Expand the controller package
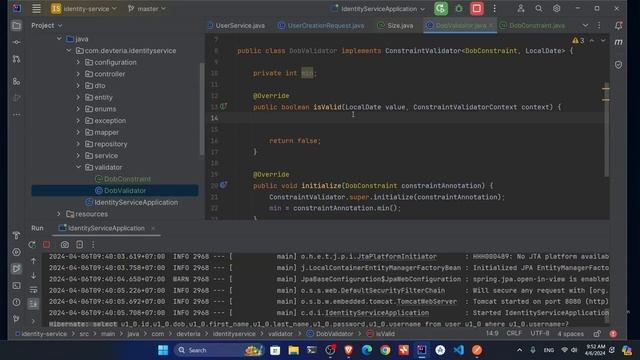Image resolution: width=640 pixels, height=360 pixels. click(x=78, y=74)
